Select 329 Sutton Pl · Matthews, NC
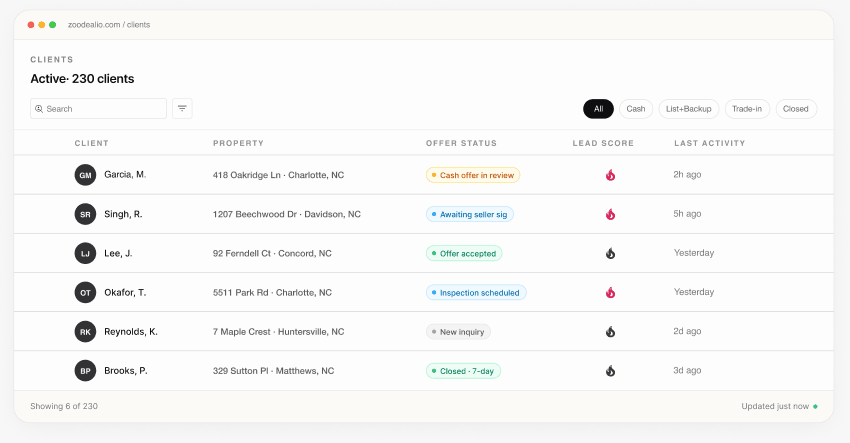The height and width of the screenshot is (443, 850). point(273,371)
